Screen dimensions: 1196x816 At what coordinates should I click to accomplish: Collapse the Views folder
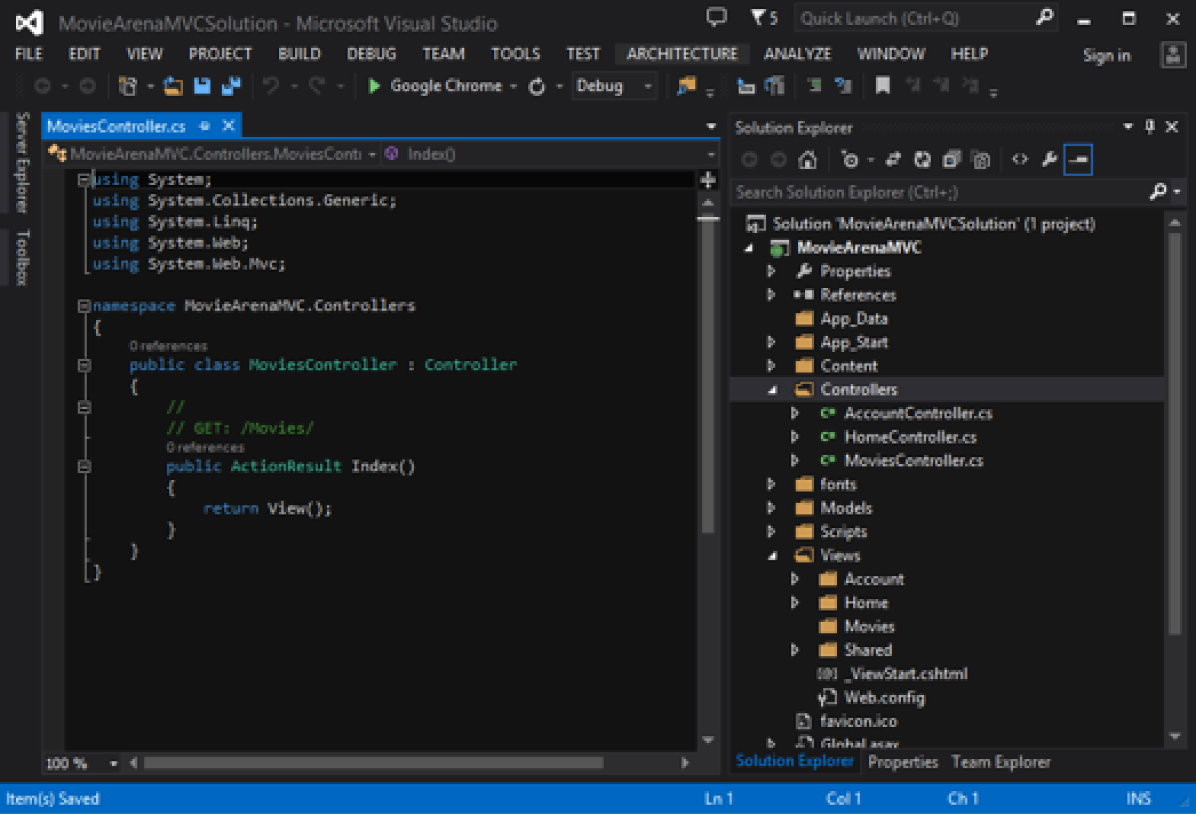[x=772, y=556]
